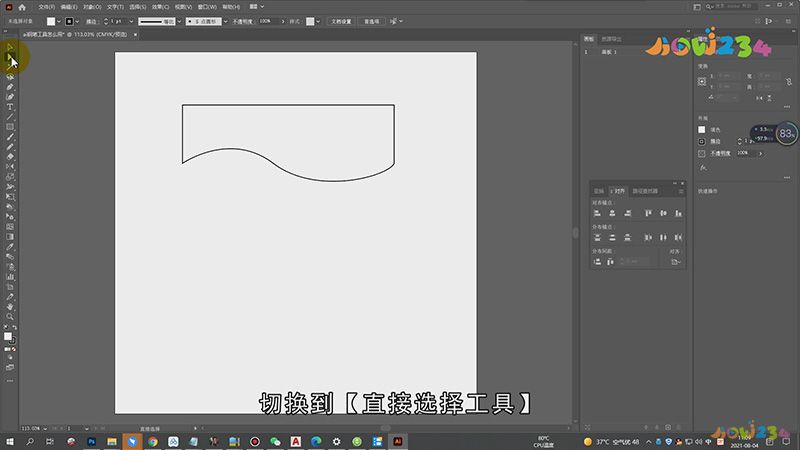The image size is (800, 450).
Task: Click vertical align bottom in Align panel
Action: click(678, 213)
